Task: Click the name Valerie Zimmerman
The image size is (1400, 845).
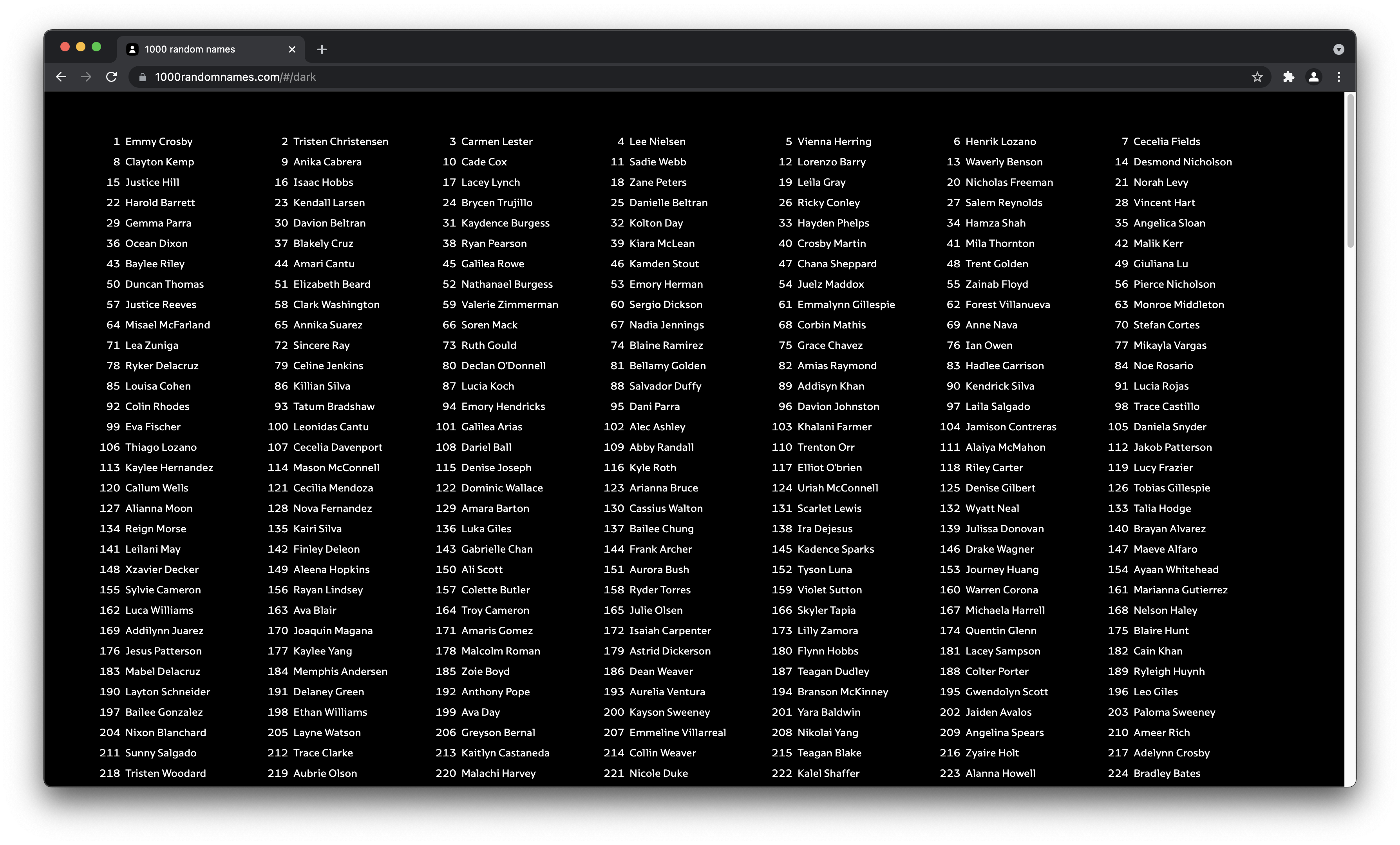Action: pos(509,305)
